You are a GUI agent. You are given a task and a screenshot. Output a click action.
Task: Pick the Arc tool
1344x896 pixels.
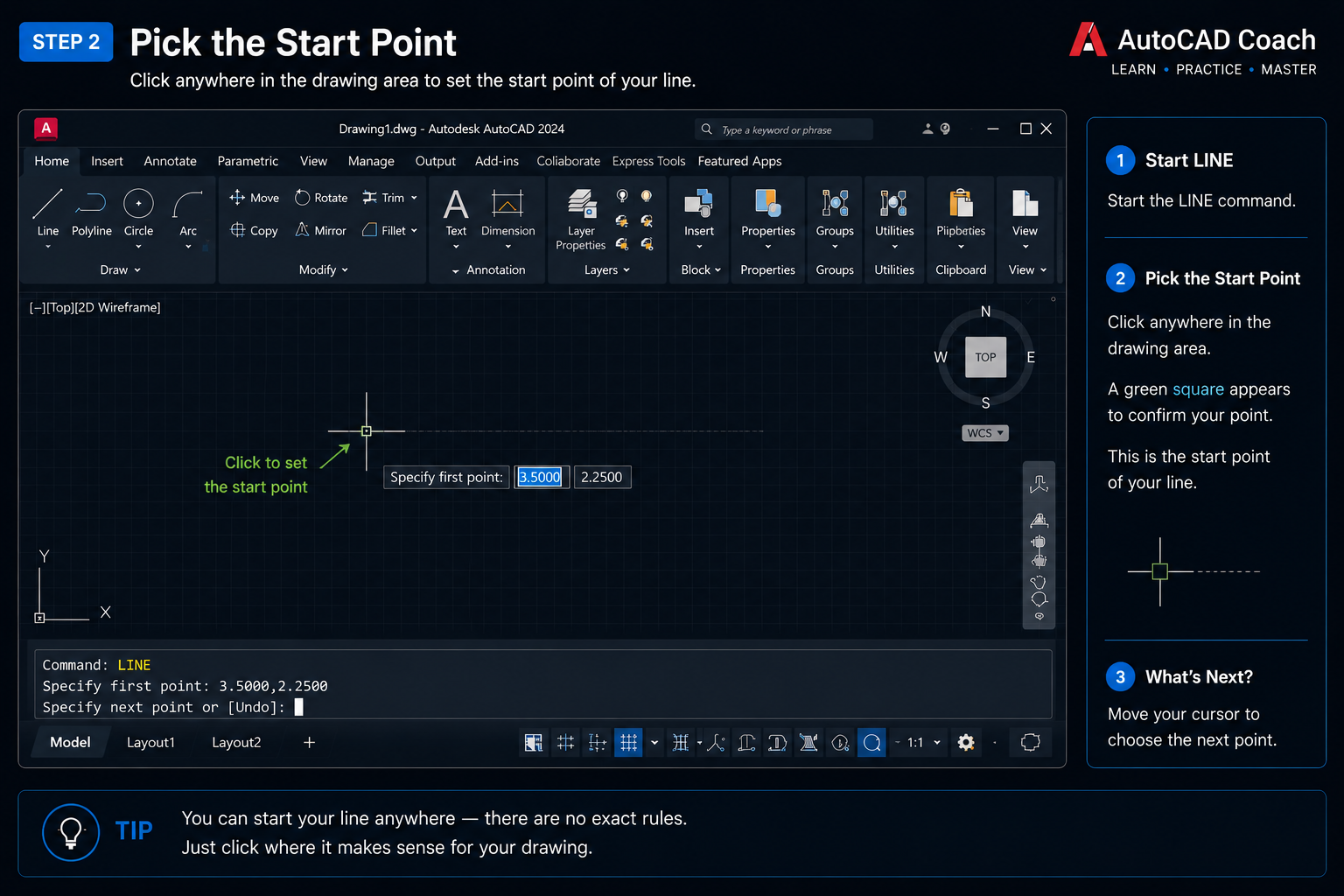188,212
